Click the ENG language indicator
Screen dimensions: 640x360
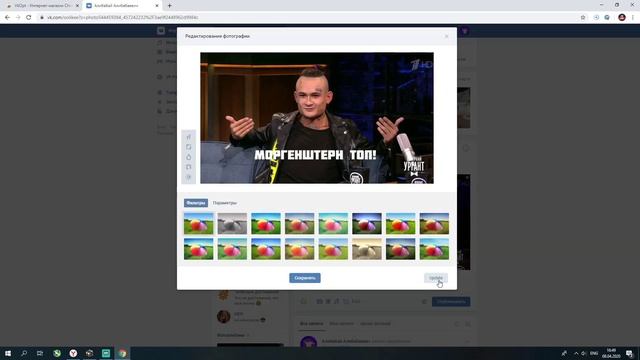coord(594,353)
